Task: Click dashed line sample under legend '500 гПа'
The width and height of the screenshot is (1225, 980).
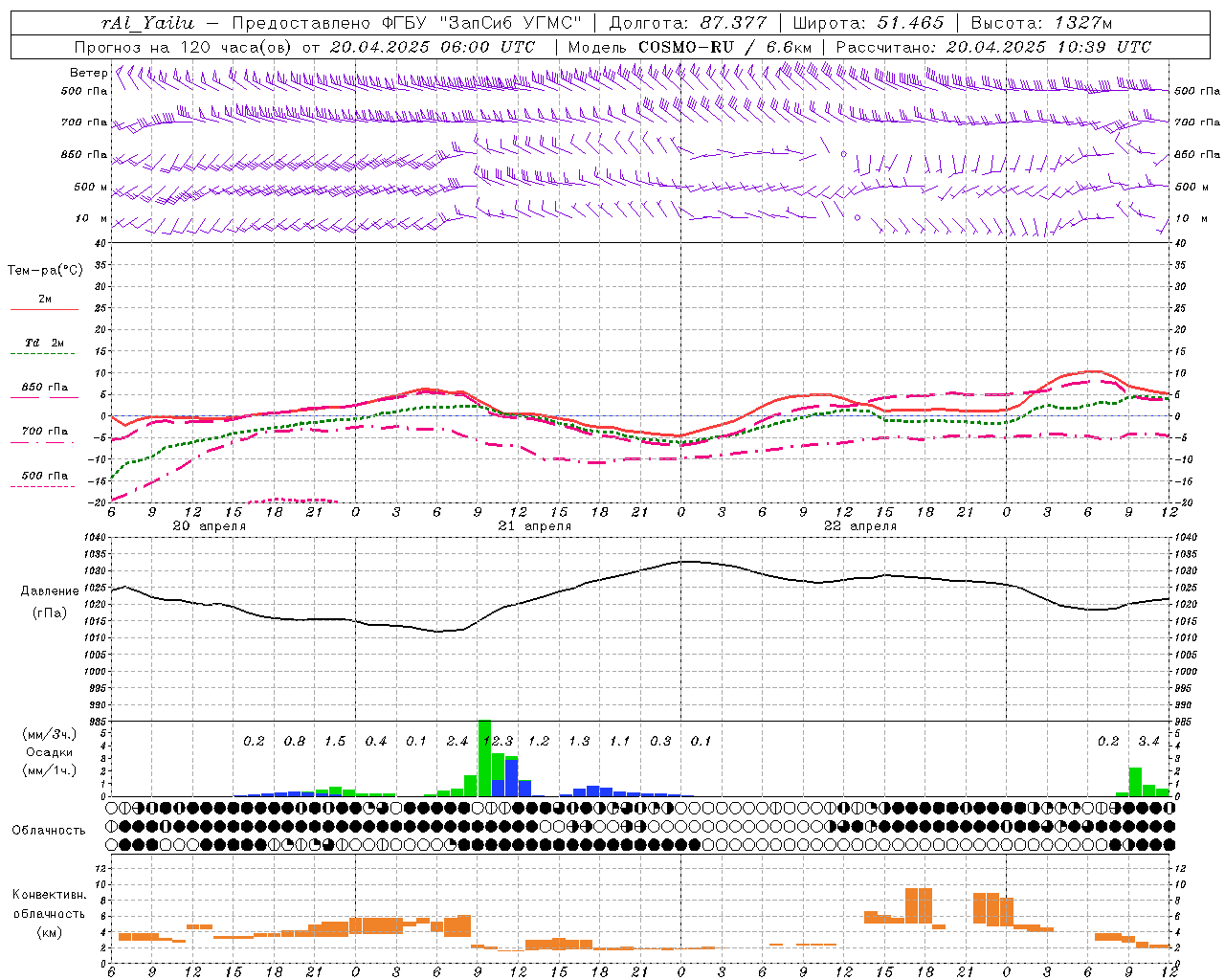Action: 43,487
